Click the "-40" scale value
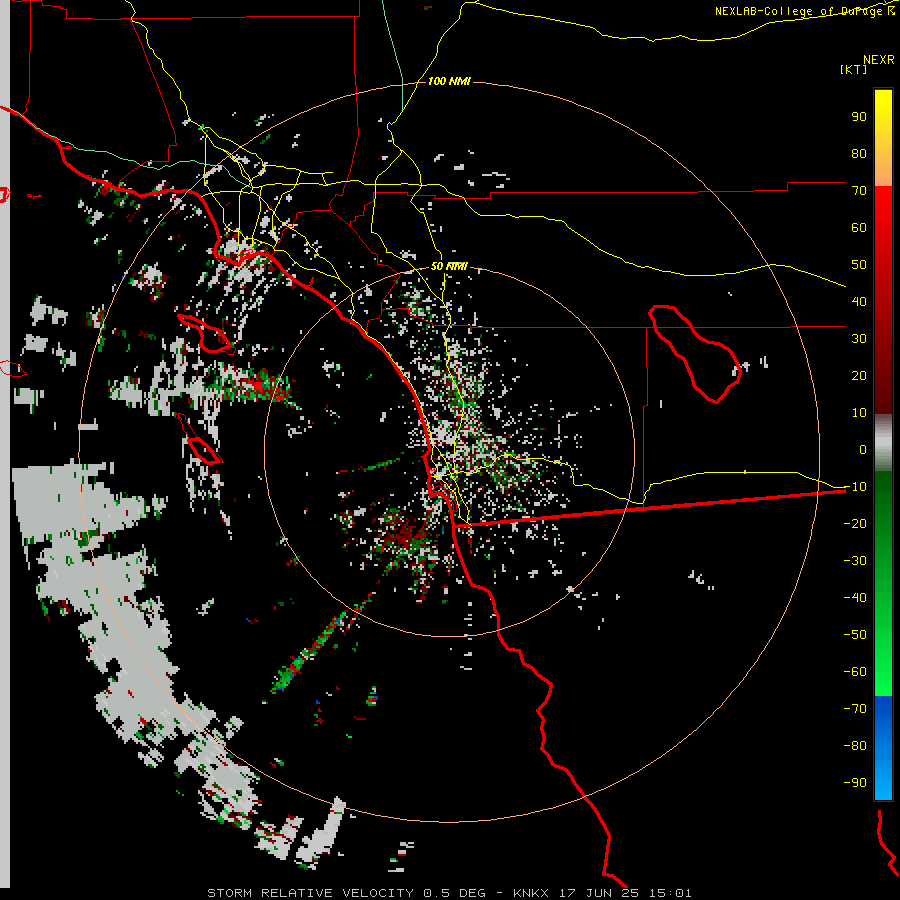 (x=855, y=598)
